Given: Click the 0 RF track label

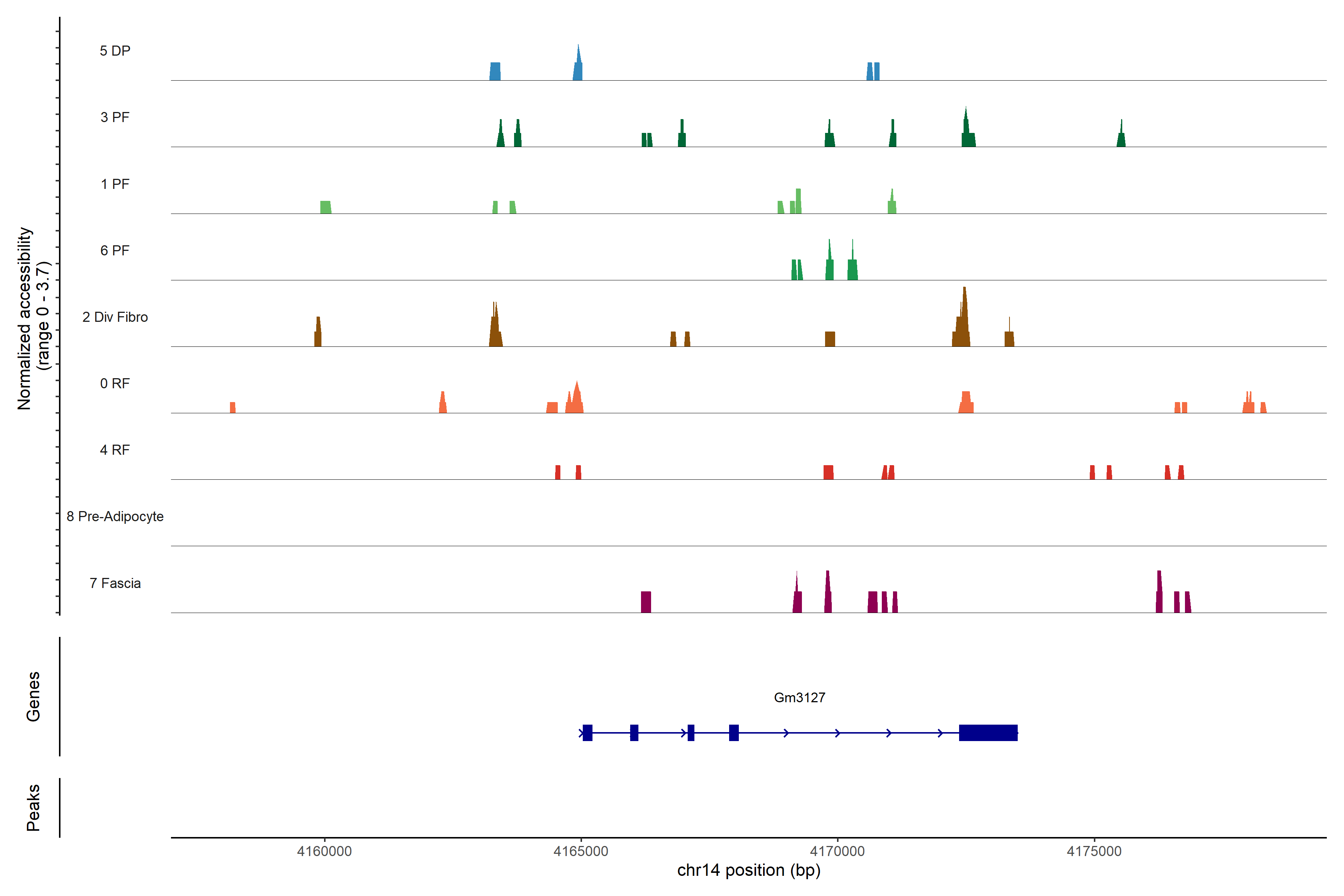Looking at the screenshot, I should [115, 383].
